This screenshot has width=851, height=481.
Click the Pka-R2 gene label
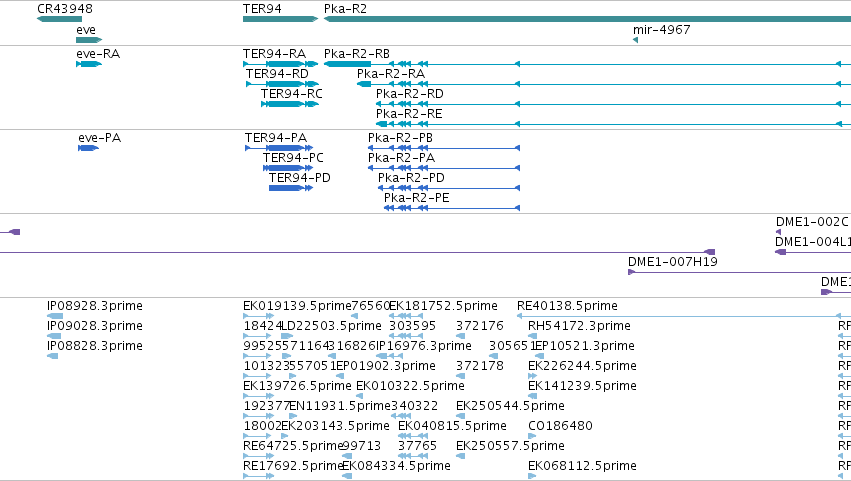pyautogui.click(x=345, y=9)
